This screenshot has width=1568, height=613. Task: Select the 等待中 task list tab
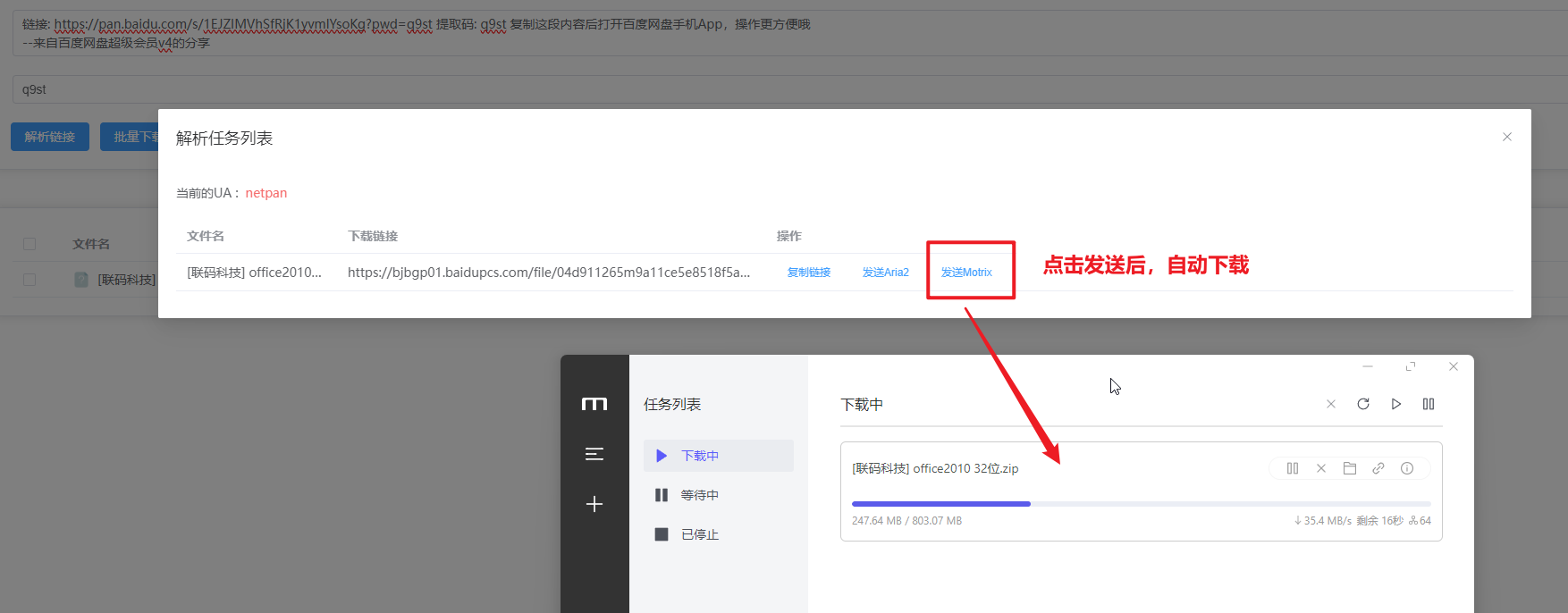pos(719,495)
